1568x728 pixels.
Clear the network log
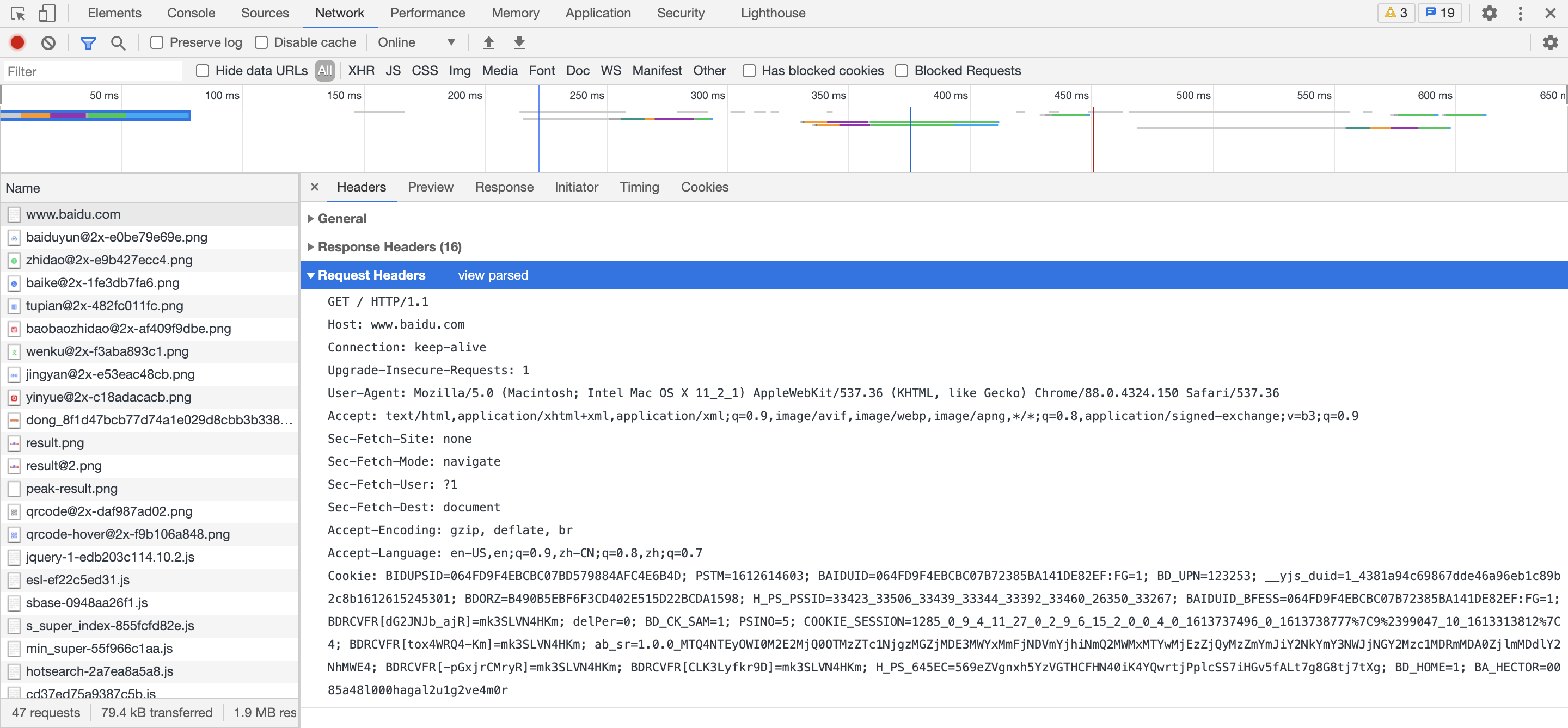point(48,42)
